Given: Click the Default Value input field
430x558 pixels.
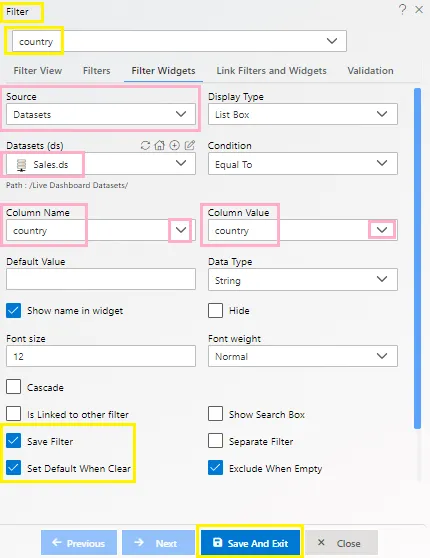Looking at the screenshot, I should 101,279.
